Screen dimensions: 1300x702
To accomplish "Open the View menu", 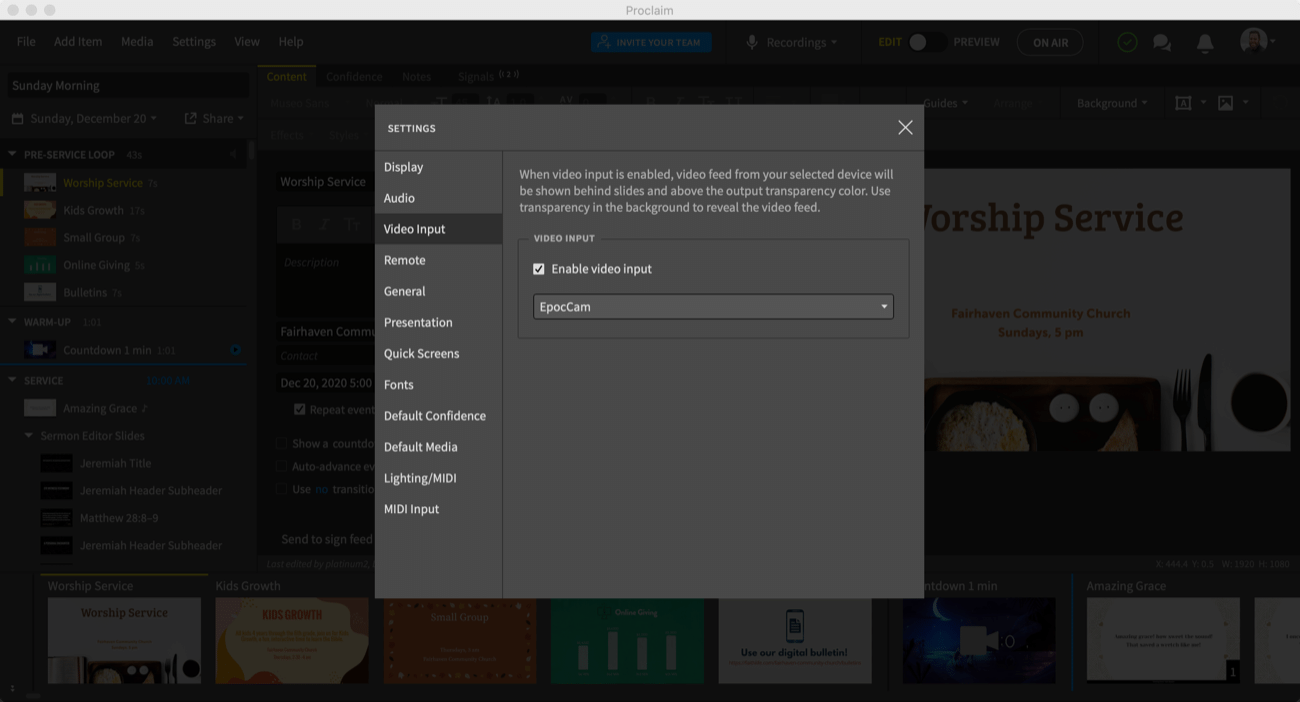I will pyautogui.click(x=247, y=41).
